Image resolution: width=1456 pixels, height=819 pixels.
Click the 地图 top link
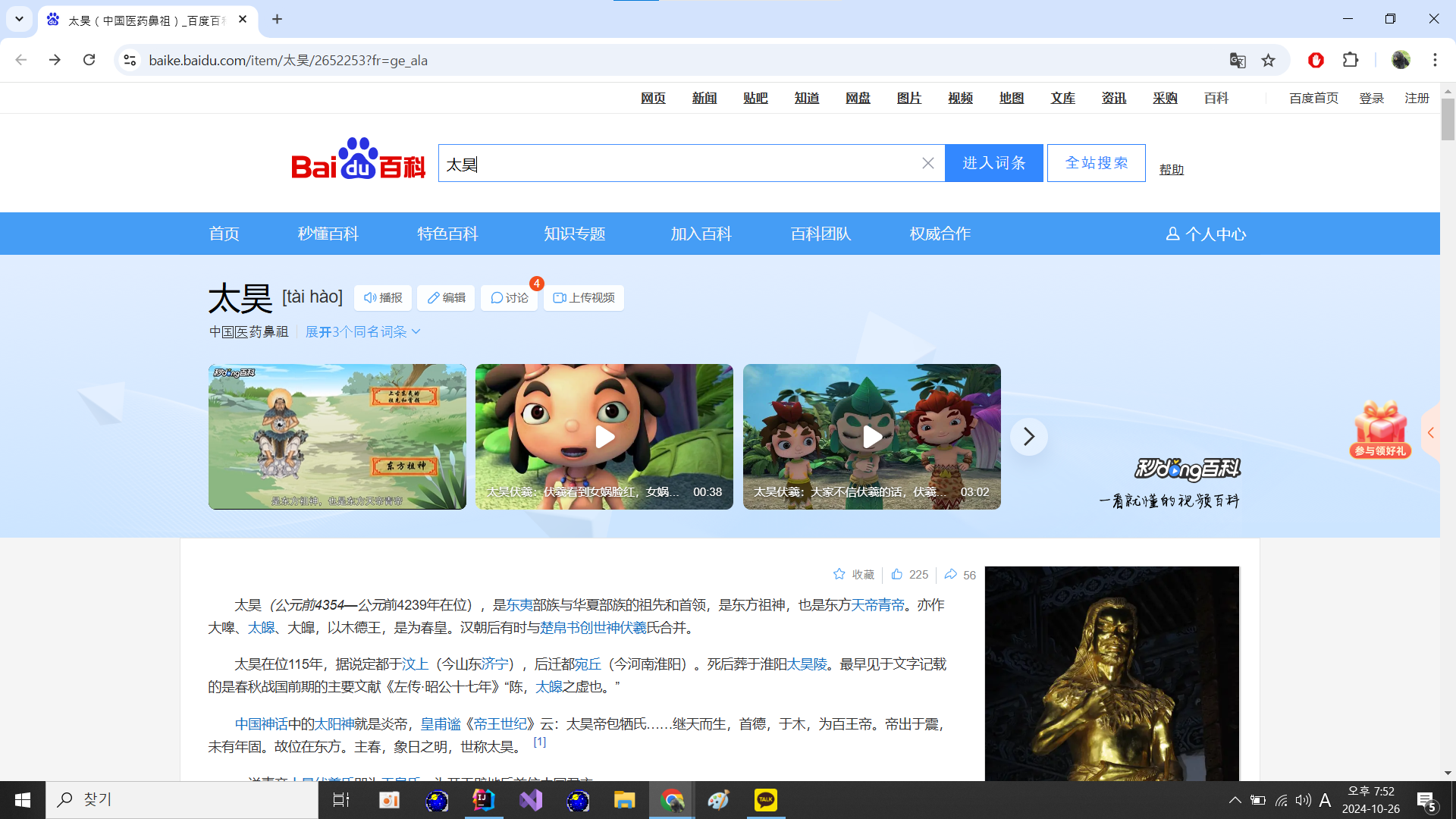pyautogui.click(x=1012, y=99)
